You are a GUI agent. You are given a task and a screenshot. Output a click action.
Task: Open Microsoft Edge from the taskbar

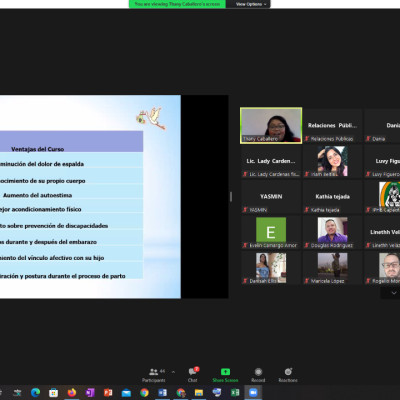35,393
